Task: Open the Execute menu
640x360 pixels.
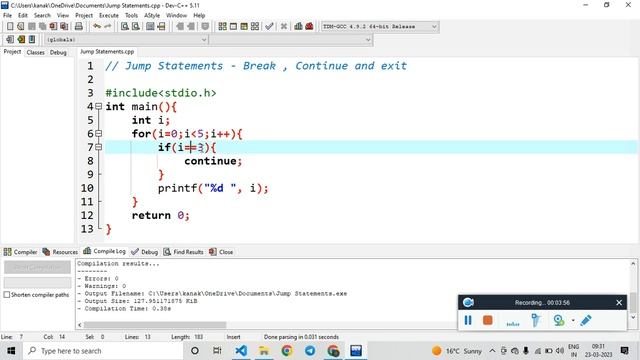Action: point(109,16)
